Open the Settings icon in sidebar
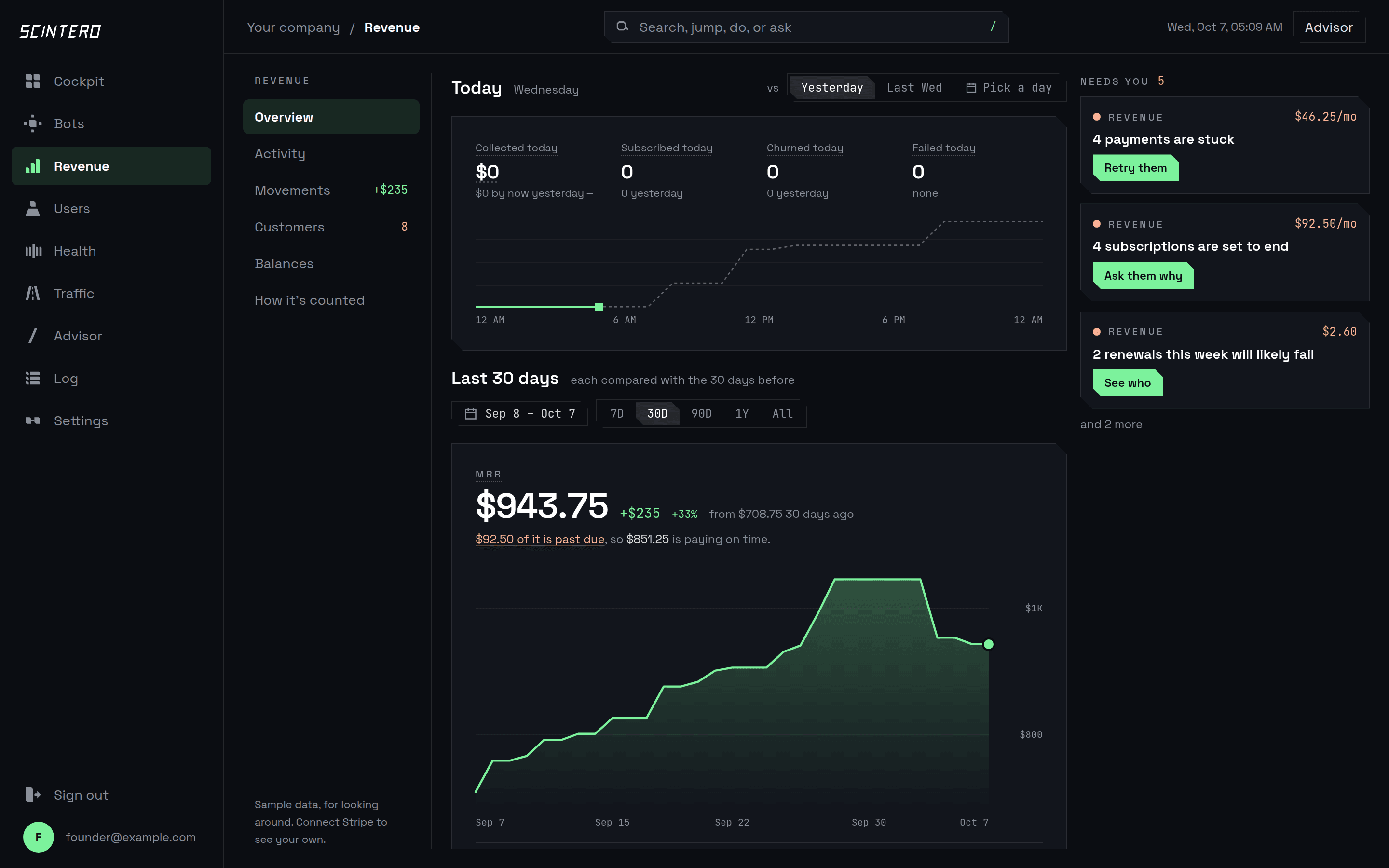The height and width of the screenshot is (868, 1389). (33, 421)
